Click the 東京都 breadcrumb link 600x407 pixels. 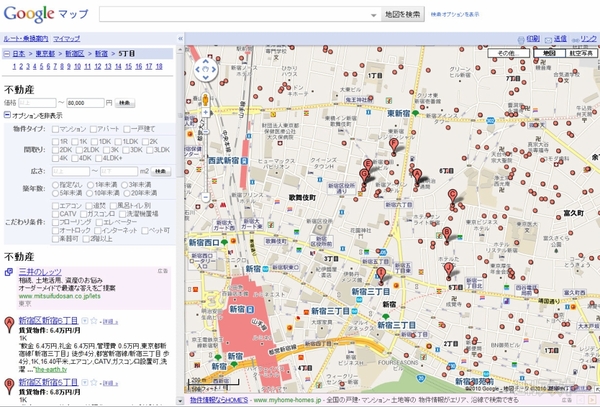[45, 54]
